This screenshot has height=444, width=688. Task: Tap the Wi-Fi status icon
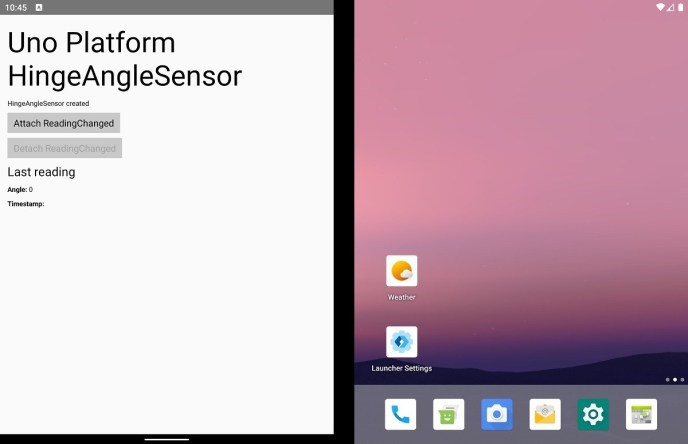point(660,7)
